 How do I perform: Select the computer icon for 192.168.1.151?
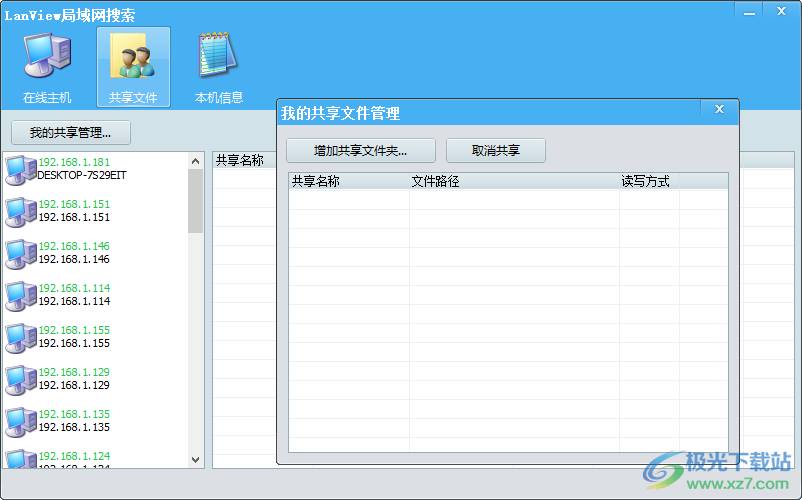[x=20, y=212]
